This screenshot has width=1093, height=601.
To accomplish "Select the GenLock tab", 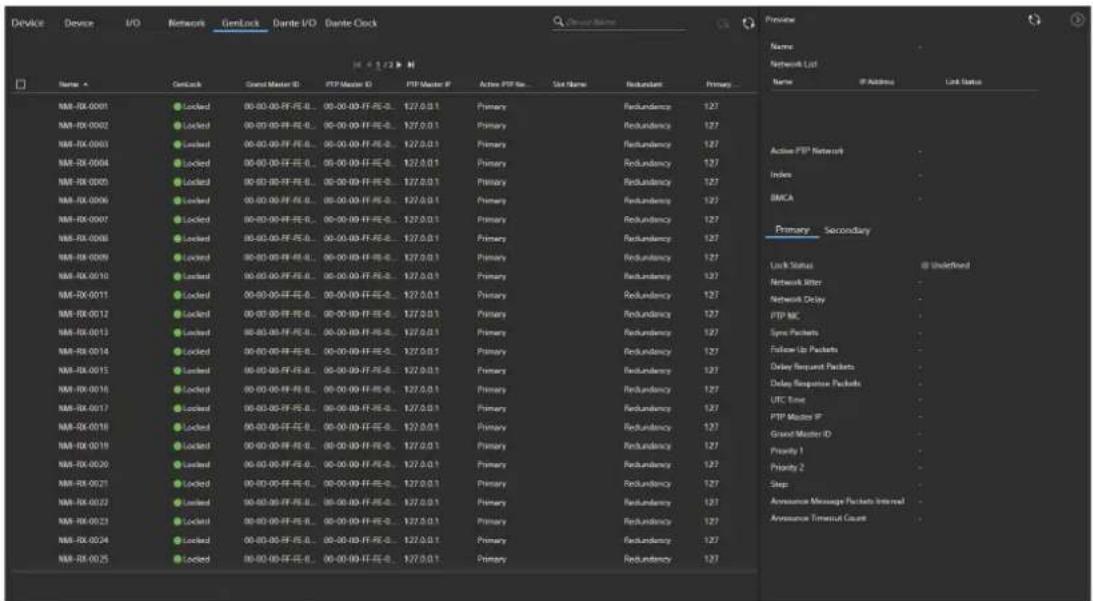I will [x=240, y=23].
